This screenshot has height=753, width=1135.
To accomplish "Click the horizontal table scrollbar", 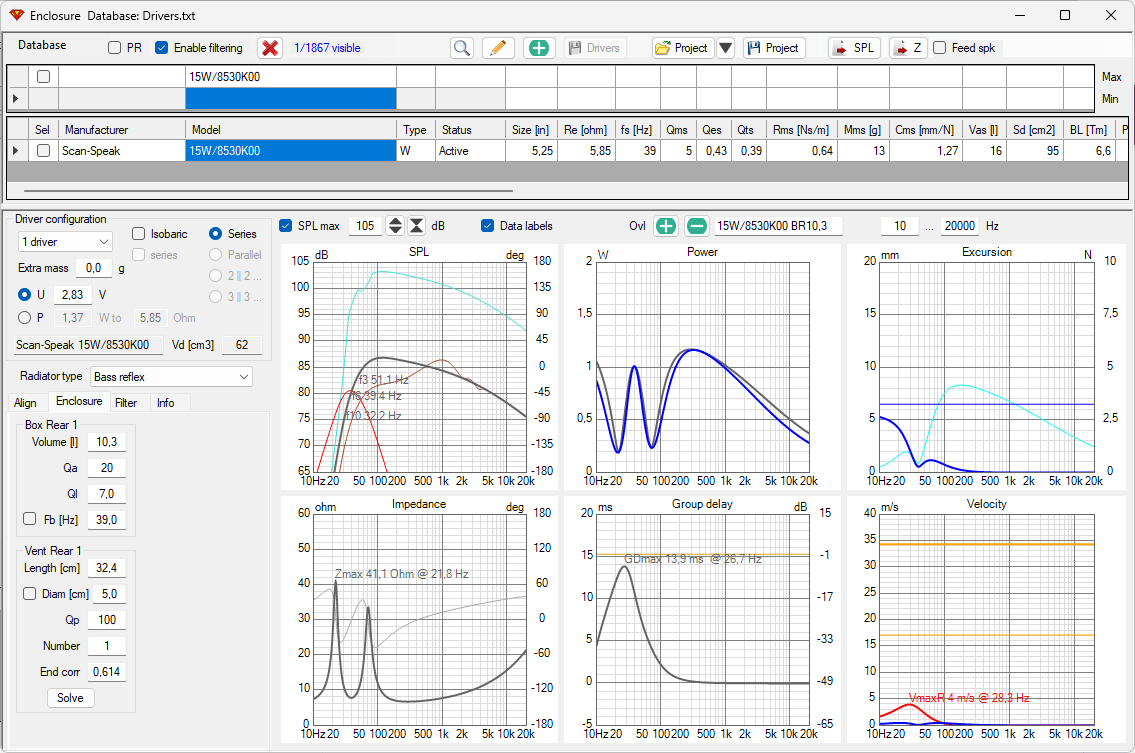I will point(268,191).
